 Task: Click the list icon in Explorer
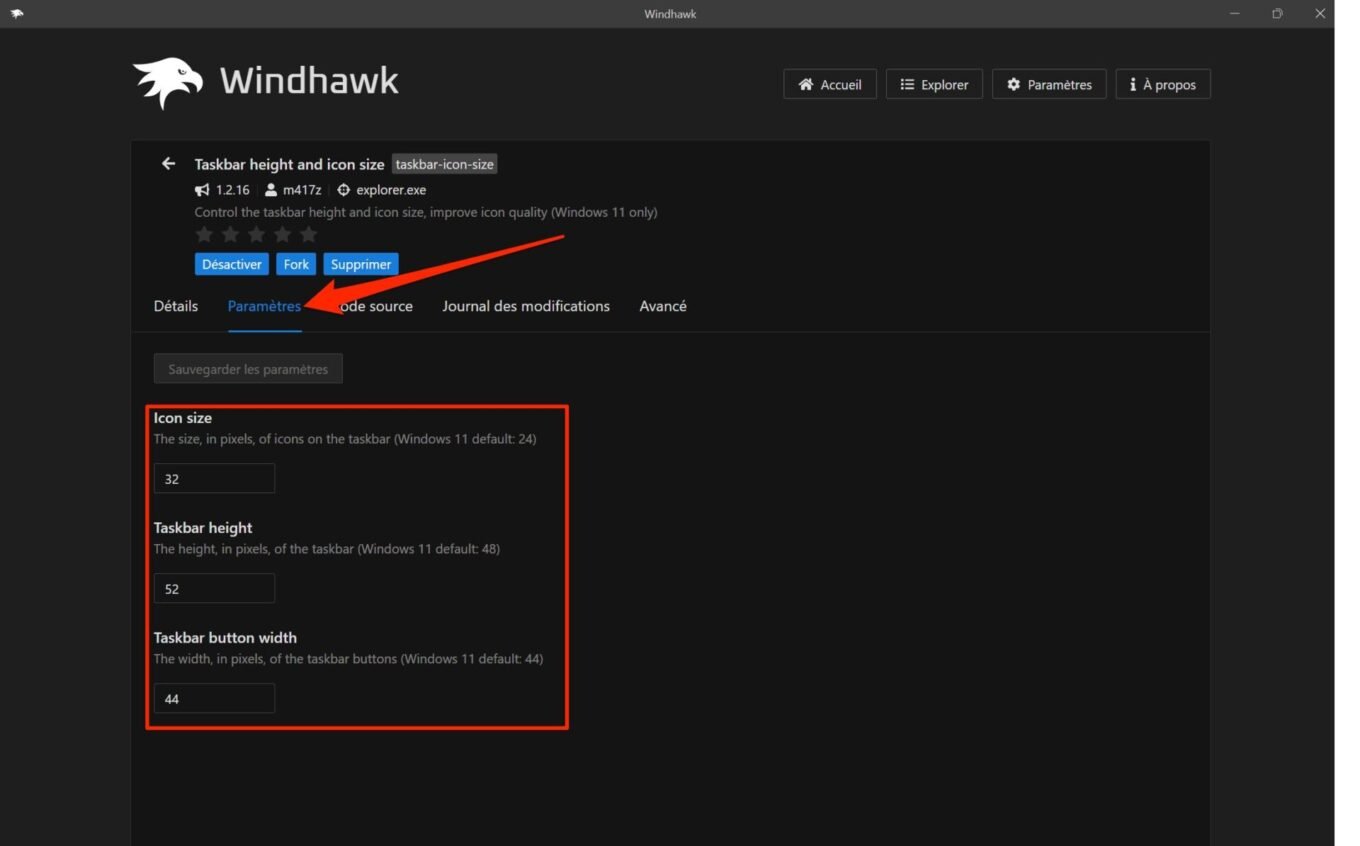coord(907,84)
